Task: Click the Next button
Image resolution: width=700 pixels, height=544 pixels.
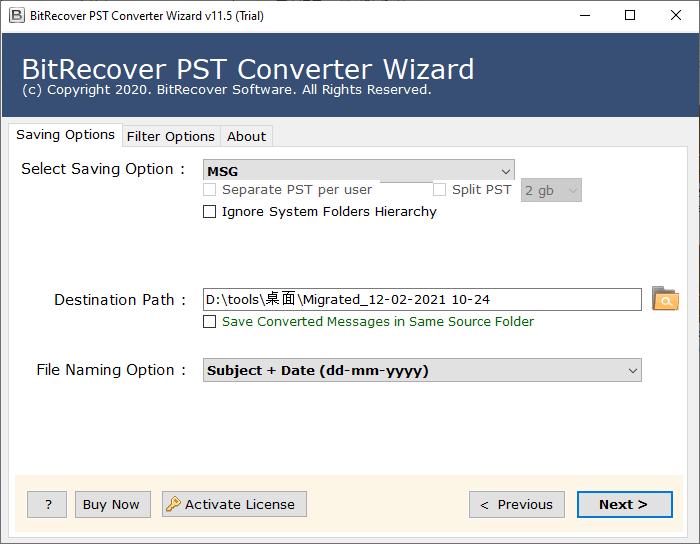Action: [625, 505]
